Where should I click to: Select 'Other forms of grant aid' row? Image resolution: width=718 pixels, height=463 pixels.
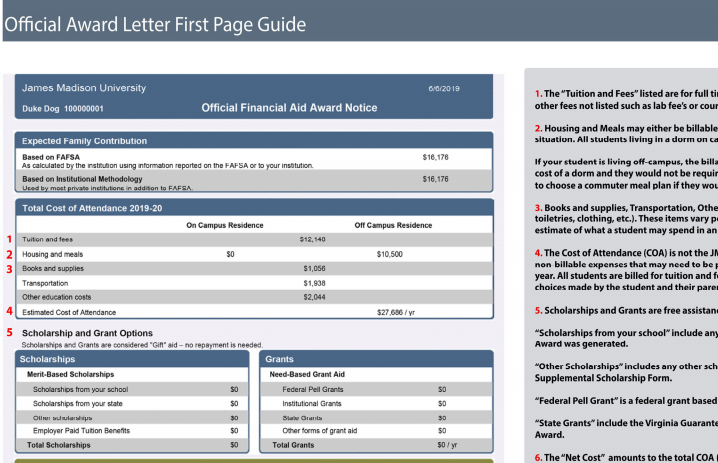[376, 430]
